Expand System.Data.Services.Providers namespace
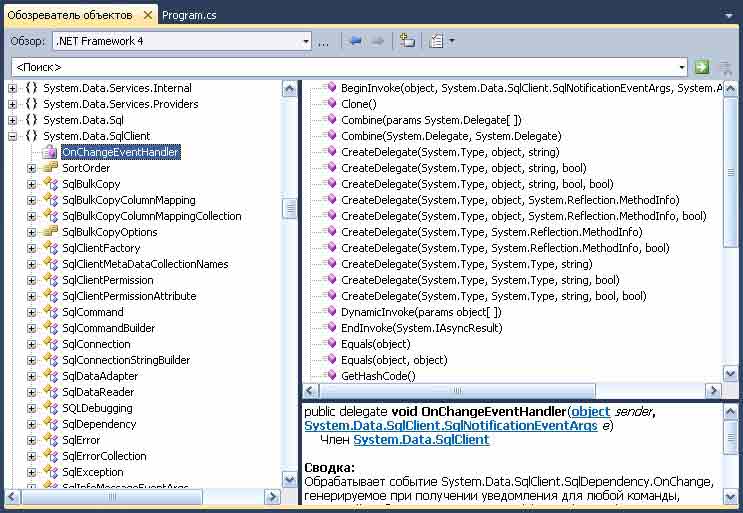The height and width of the screenshot is (513, 743). coord(13,104)
